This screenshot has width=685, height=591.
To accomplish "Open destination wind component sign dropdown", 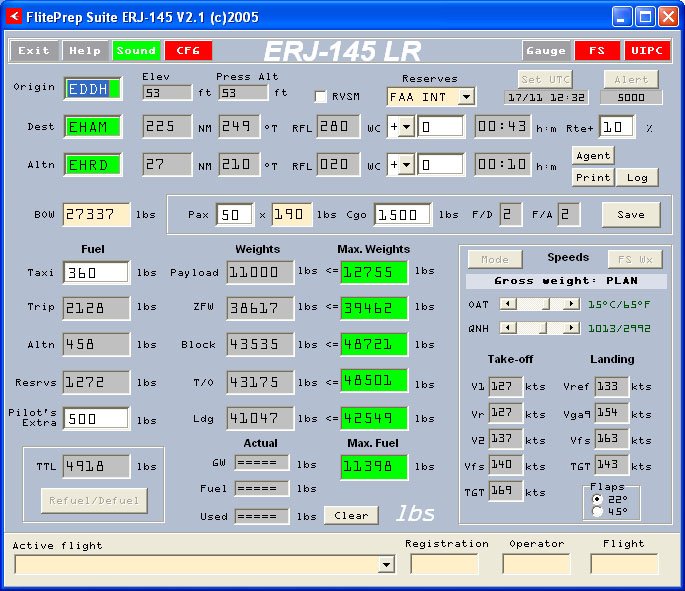I will coord(406,127).
